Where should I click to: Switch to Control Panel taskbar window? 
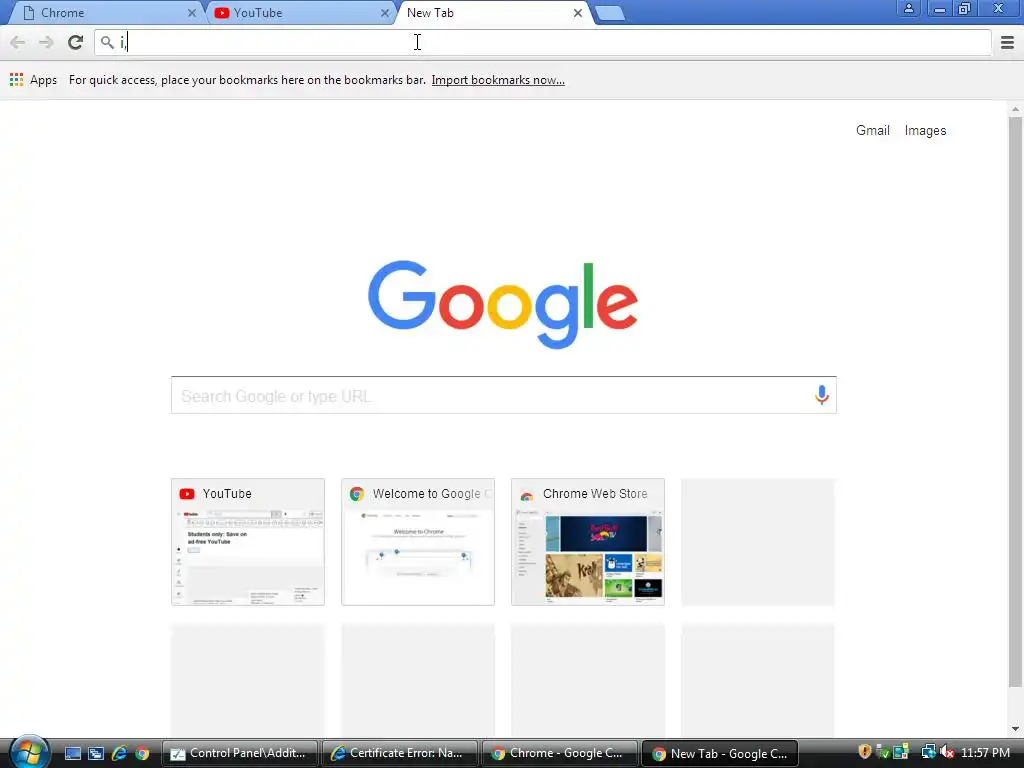point(239,753)
